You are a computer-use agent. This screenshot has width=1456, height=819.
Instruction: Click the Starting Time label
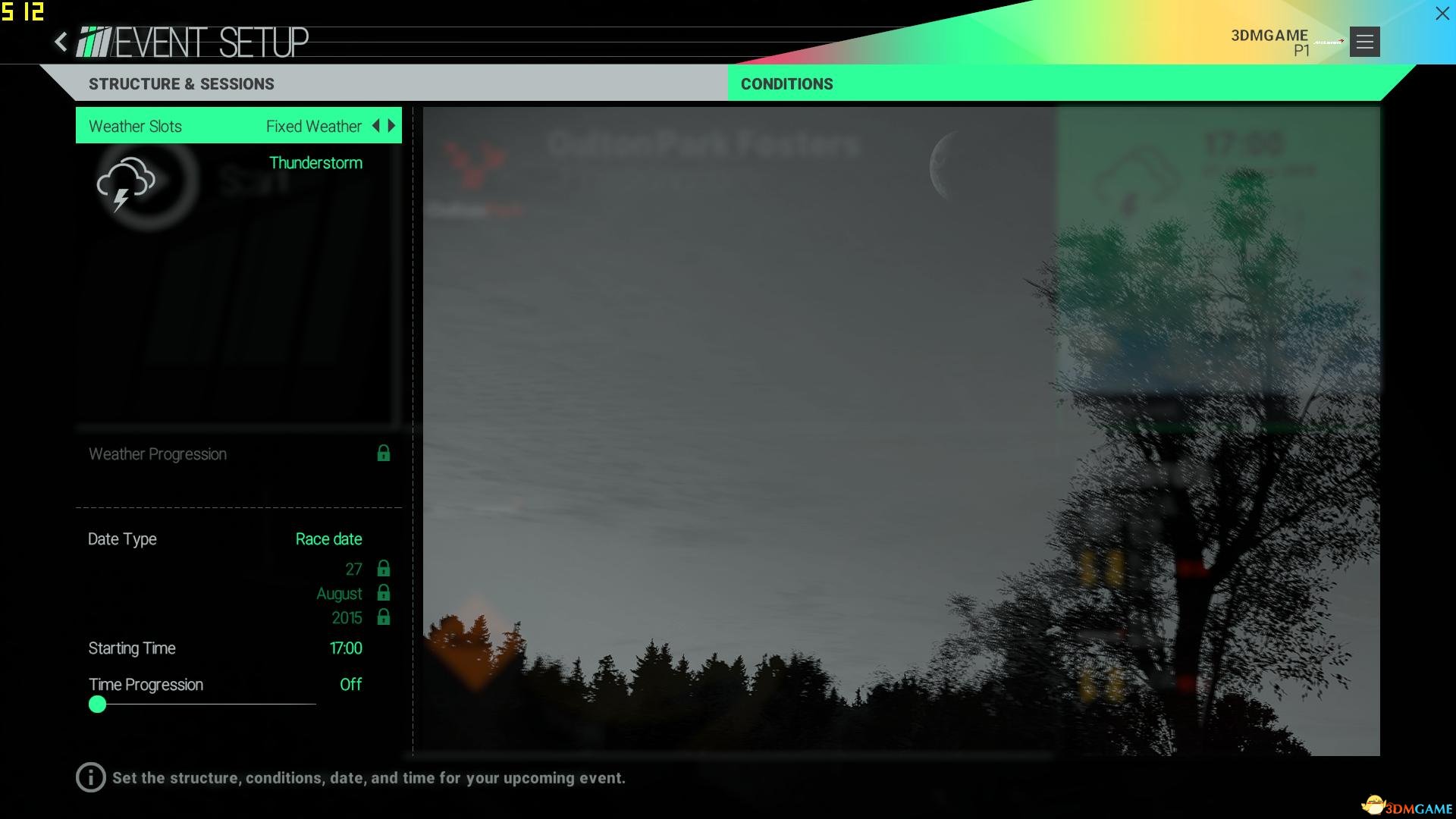132,648
